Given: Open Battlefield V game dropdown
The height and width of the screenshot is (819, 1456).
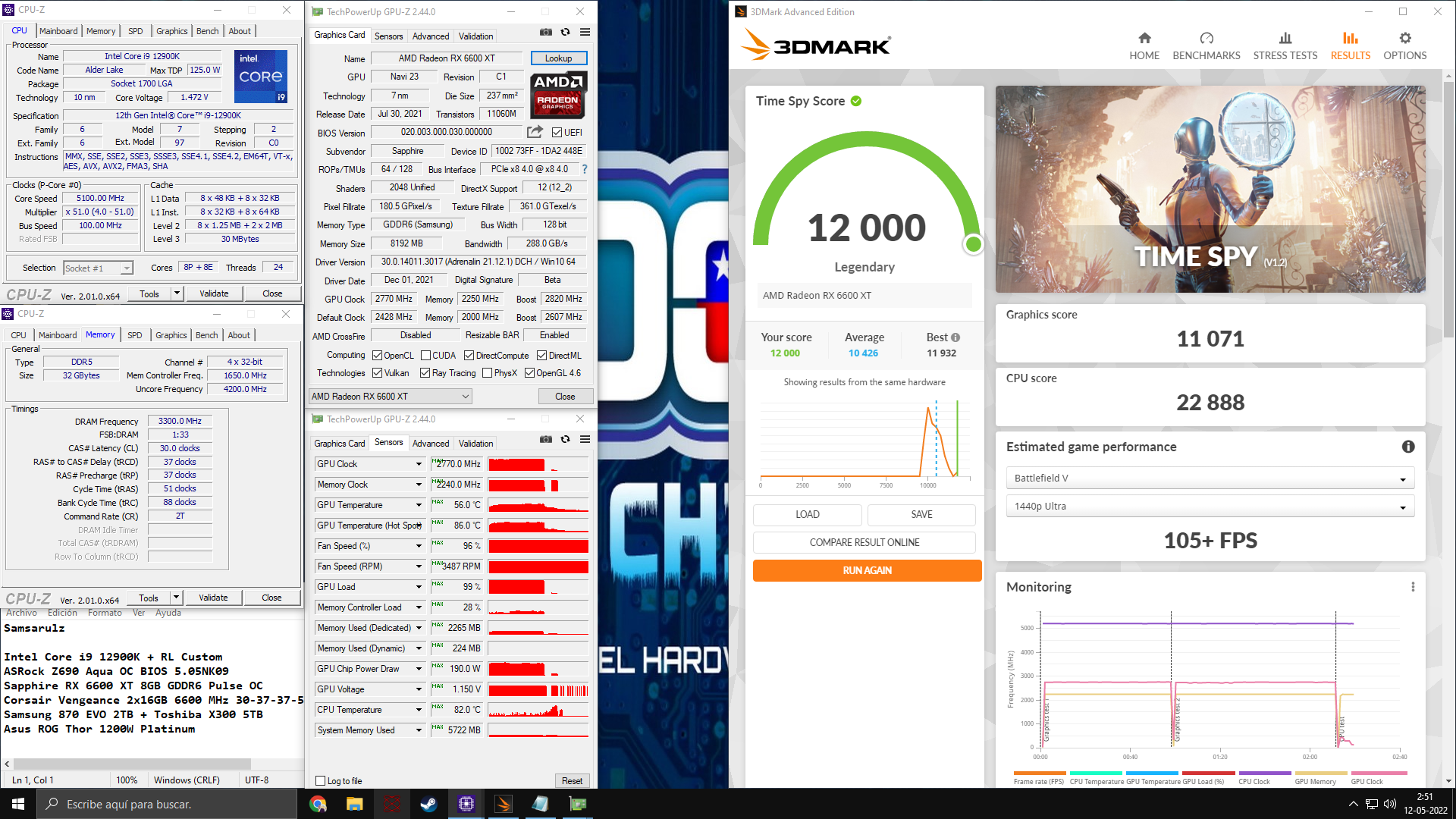Looking at the screenshot, I should [x=1210, y=479].
